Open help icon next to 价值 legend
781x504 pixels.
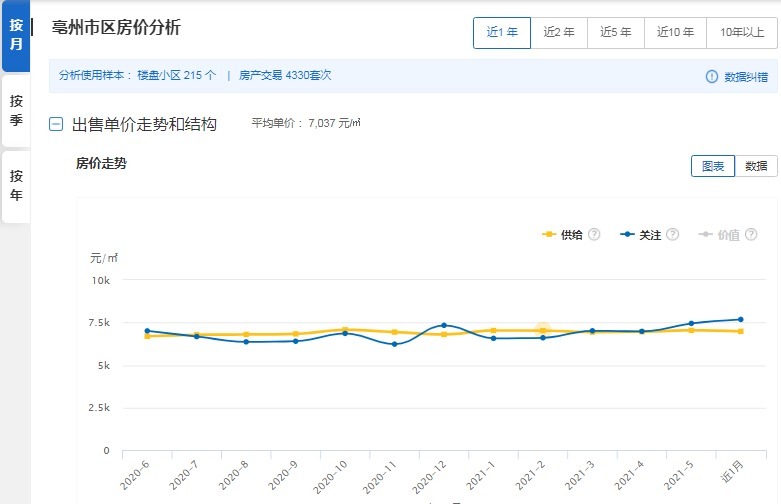coord(751,235)
